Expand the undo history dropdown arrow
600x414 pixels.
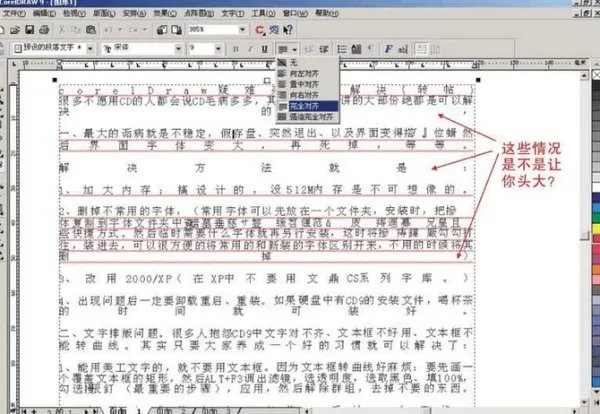coord(120,30)
